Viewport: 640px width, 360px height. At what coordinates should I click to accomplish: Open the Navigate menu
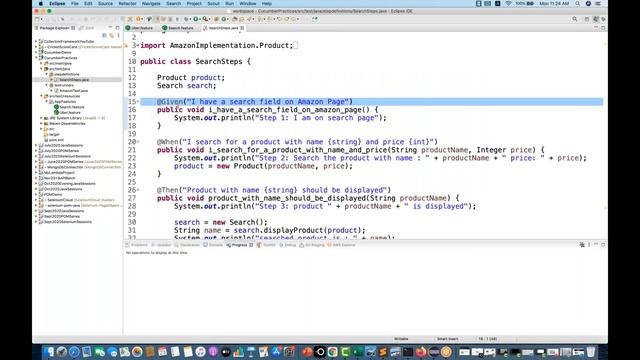pos(151,3)
